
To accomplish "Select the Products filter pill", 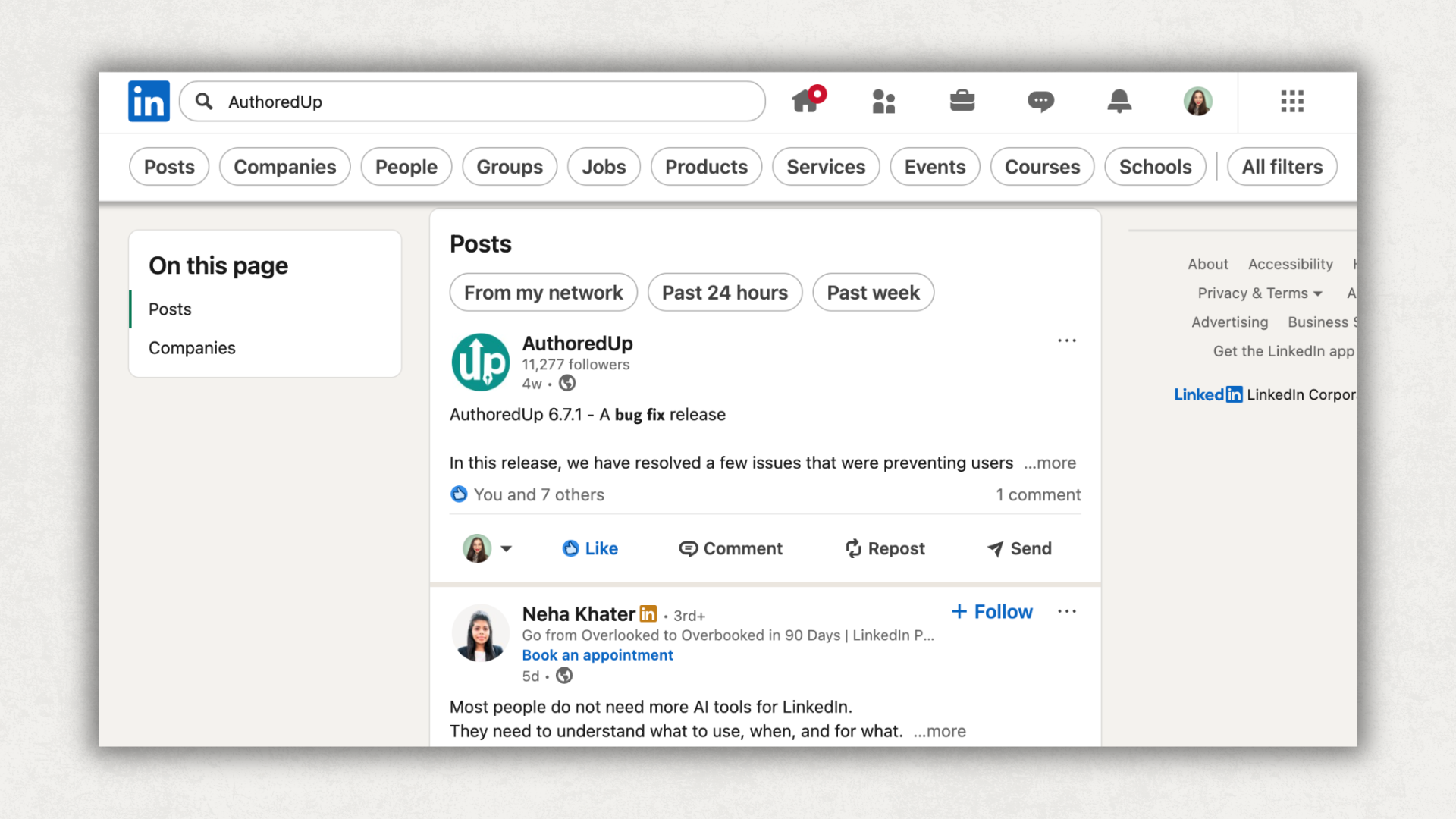I will click(x=707, y=167).
